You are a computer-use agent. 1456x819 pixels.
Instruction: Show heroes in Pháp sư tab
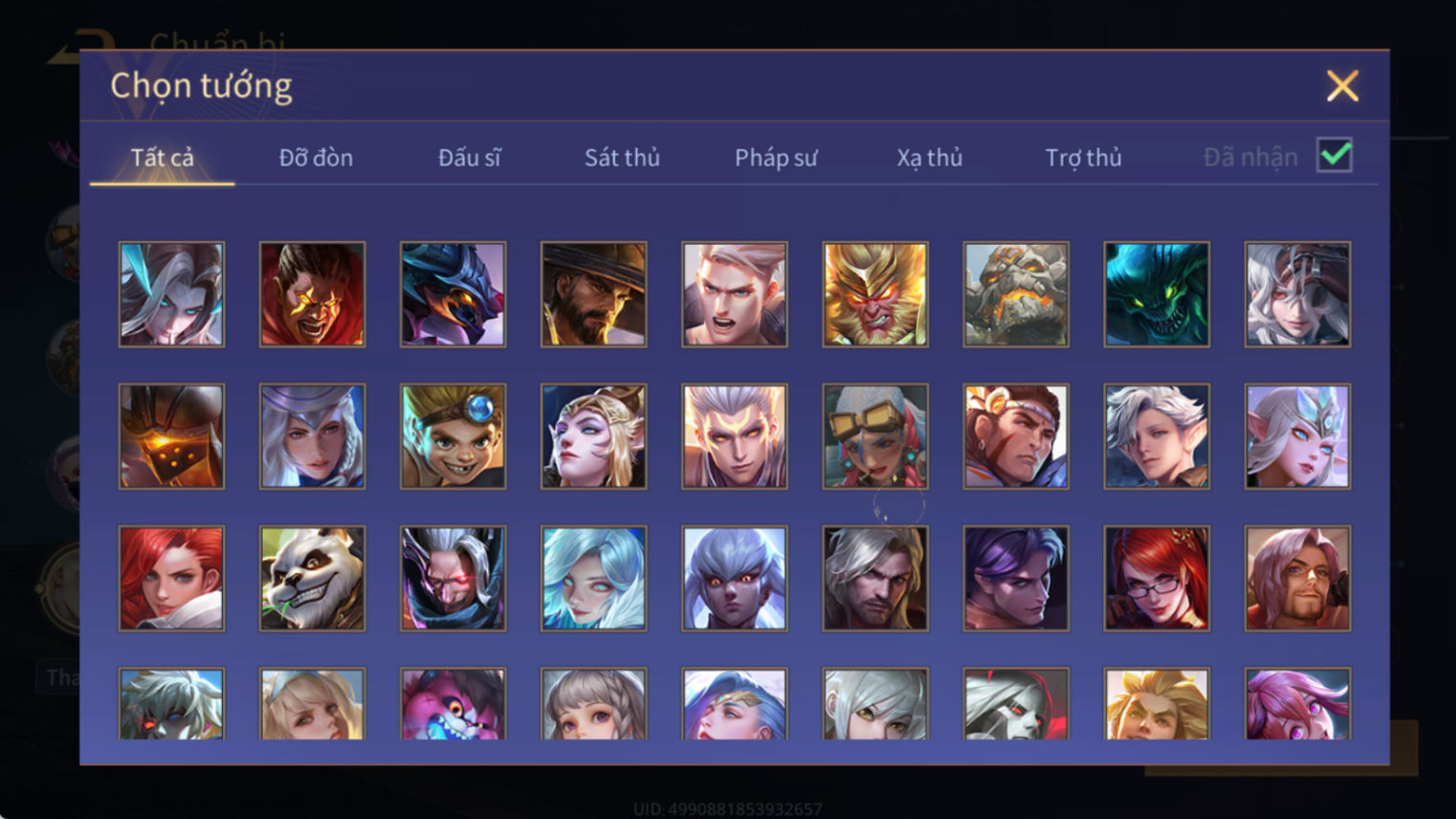[x=776, y=157]
